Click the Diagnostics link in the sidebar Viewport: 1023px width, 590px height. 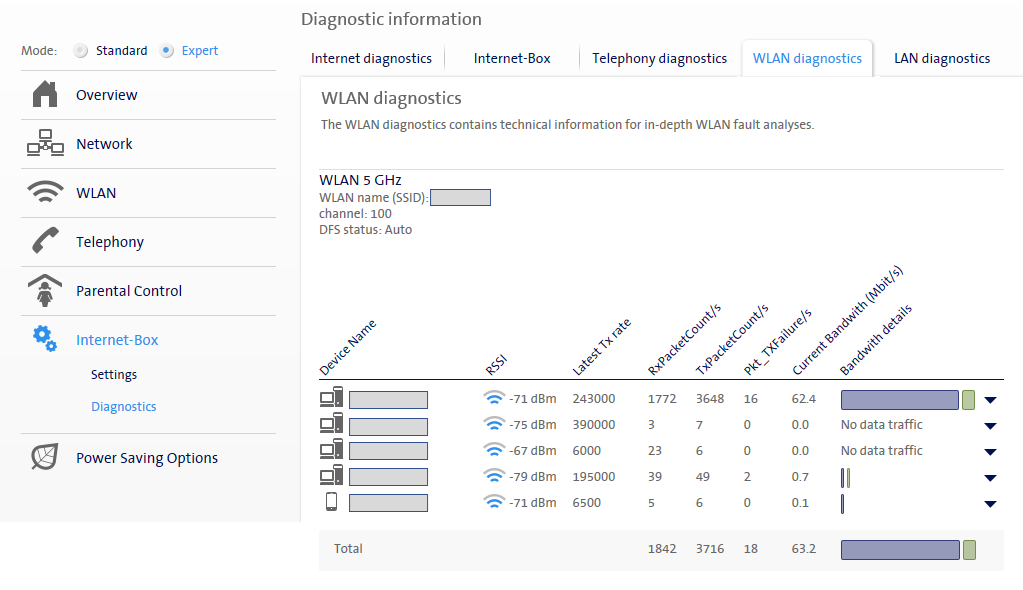(x=123, y=406)
